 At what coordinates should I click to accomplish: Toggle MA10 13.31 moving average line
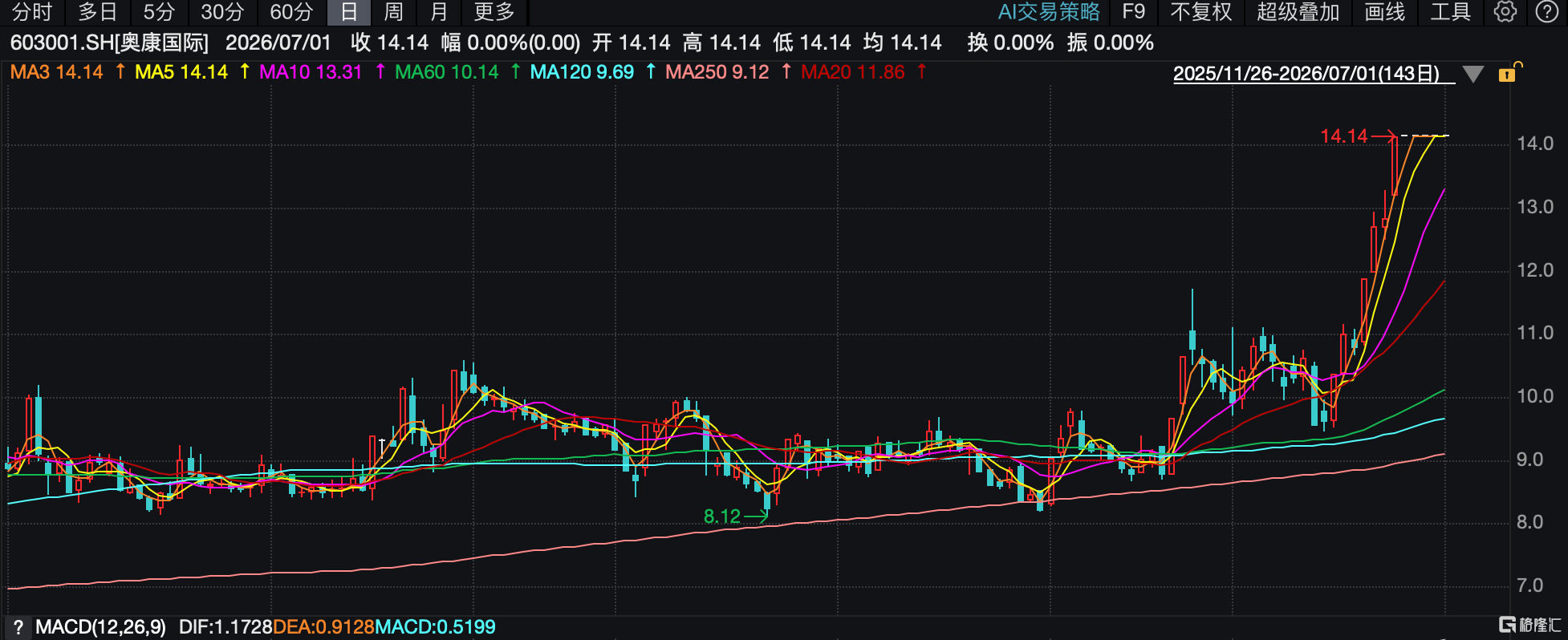[x=311, y=72]
